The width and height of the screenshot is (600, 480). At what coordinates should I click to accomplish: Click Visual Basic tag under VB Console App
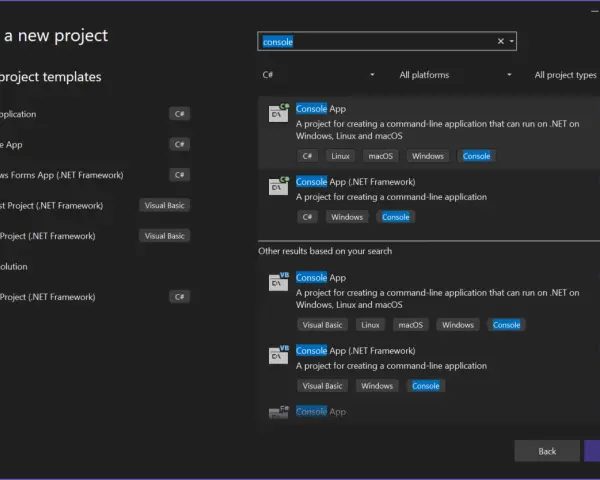click(x=322, y=325)
